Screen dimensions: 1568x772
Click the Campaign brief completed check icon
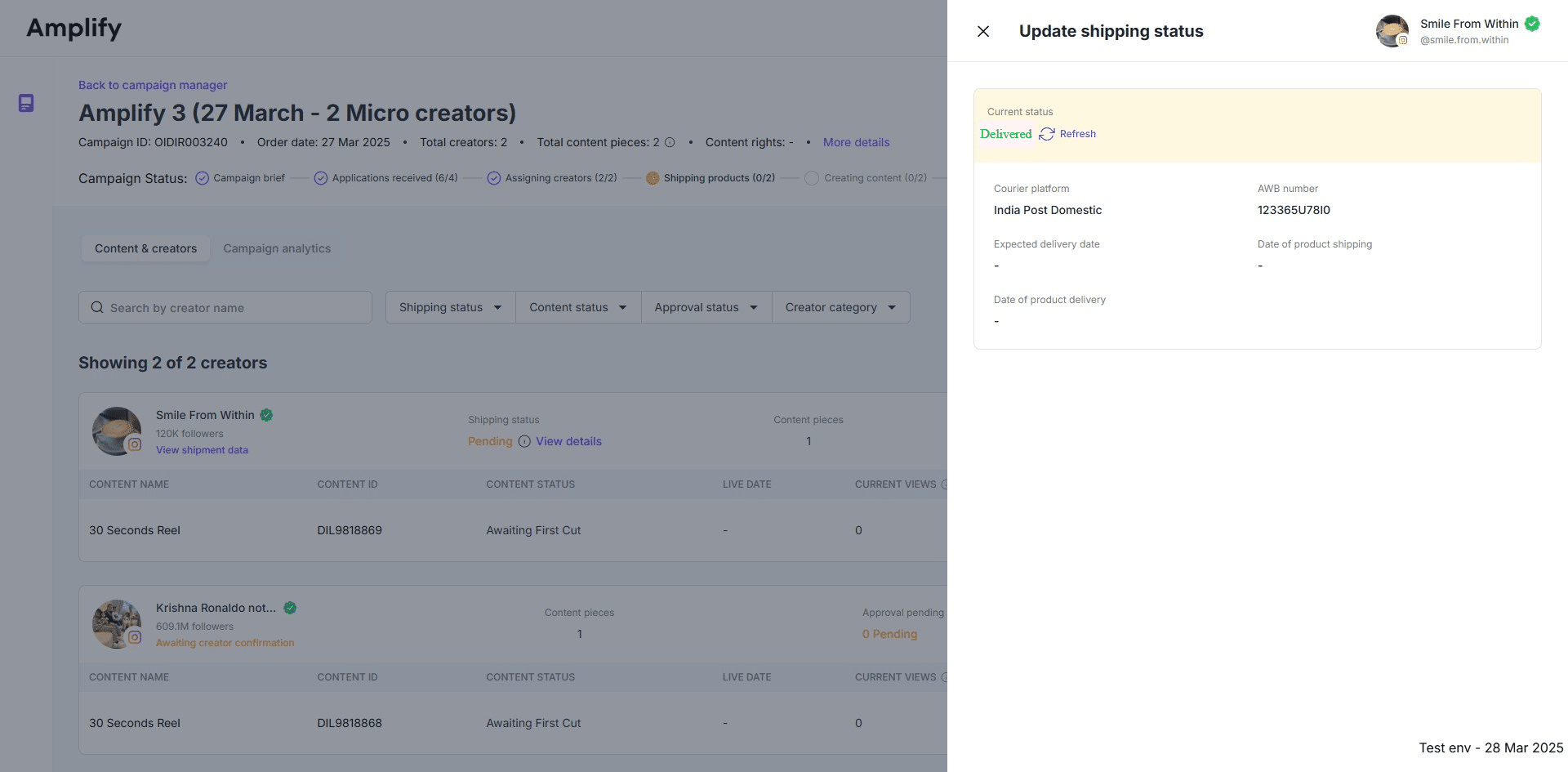(202, 178)
